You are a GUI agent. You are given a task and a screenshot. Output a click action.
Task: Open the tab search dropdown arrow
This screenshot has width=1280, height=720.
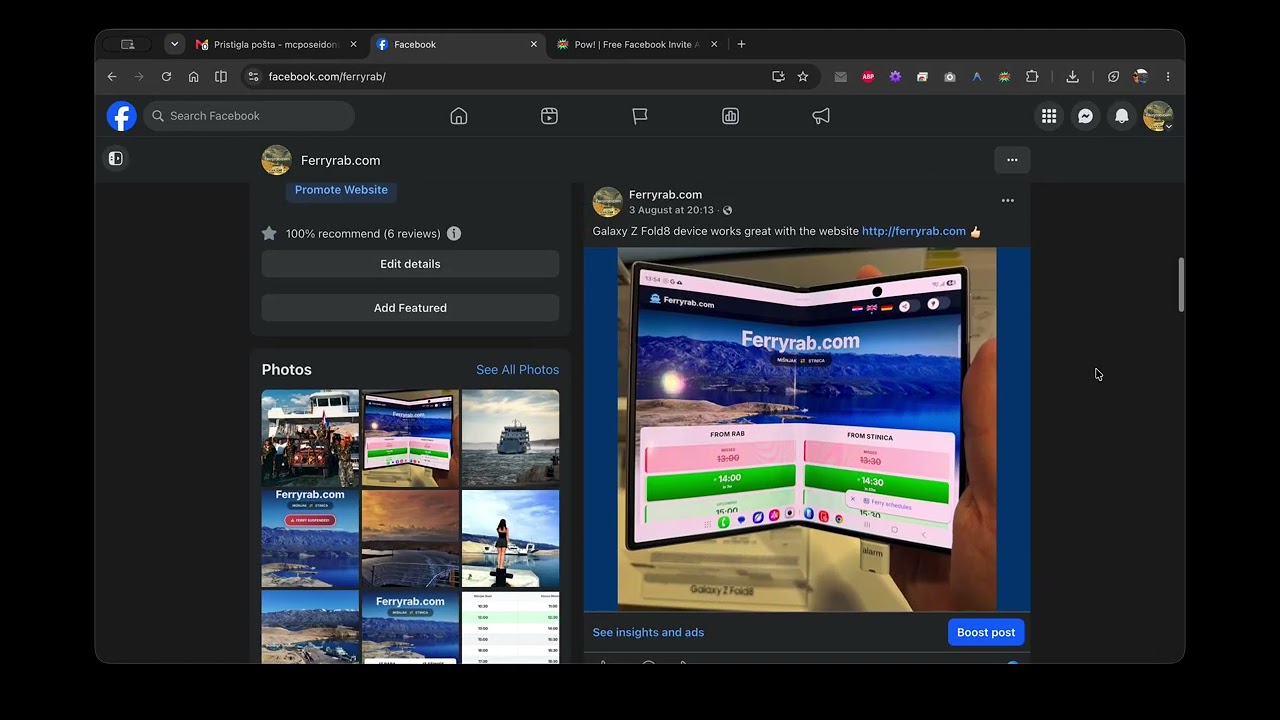click(x=175, y=44)
